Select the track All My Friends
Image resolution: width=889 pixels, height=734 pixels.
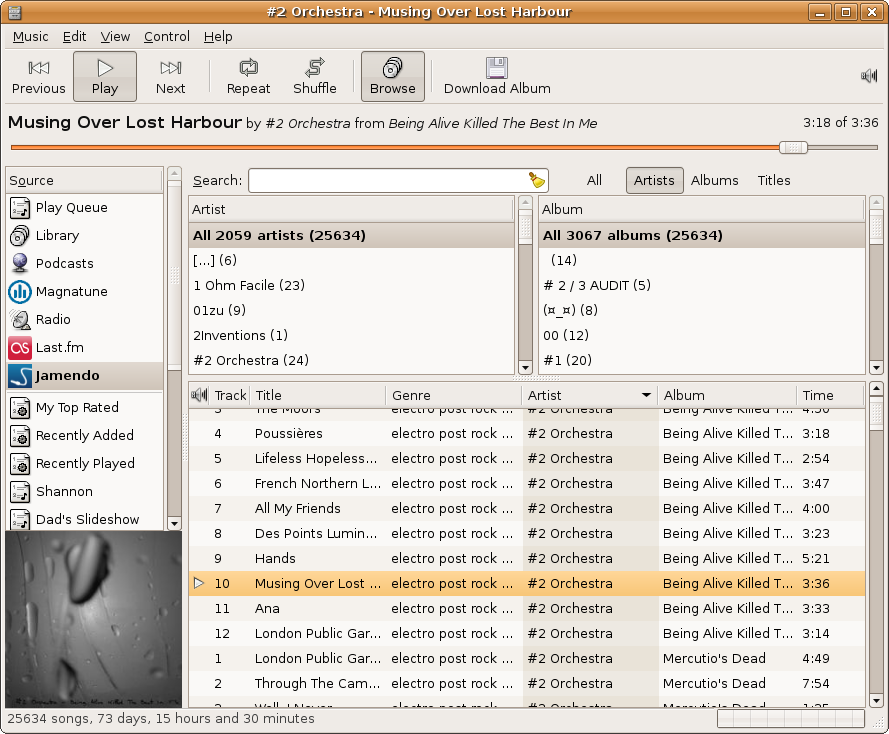tap(527, 508)
